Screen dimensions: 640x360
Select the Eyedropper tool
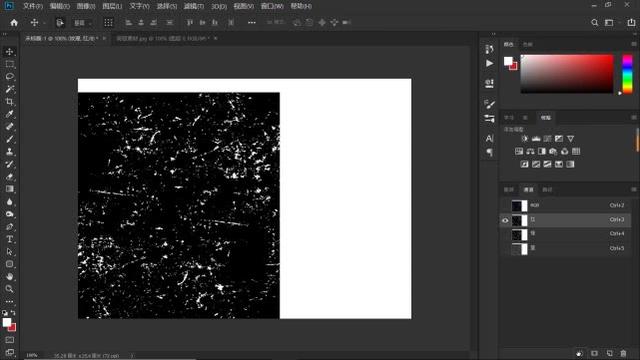pyautogui.click(x=9, y=114)
